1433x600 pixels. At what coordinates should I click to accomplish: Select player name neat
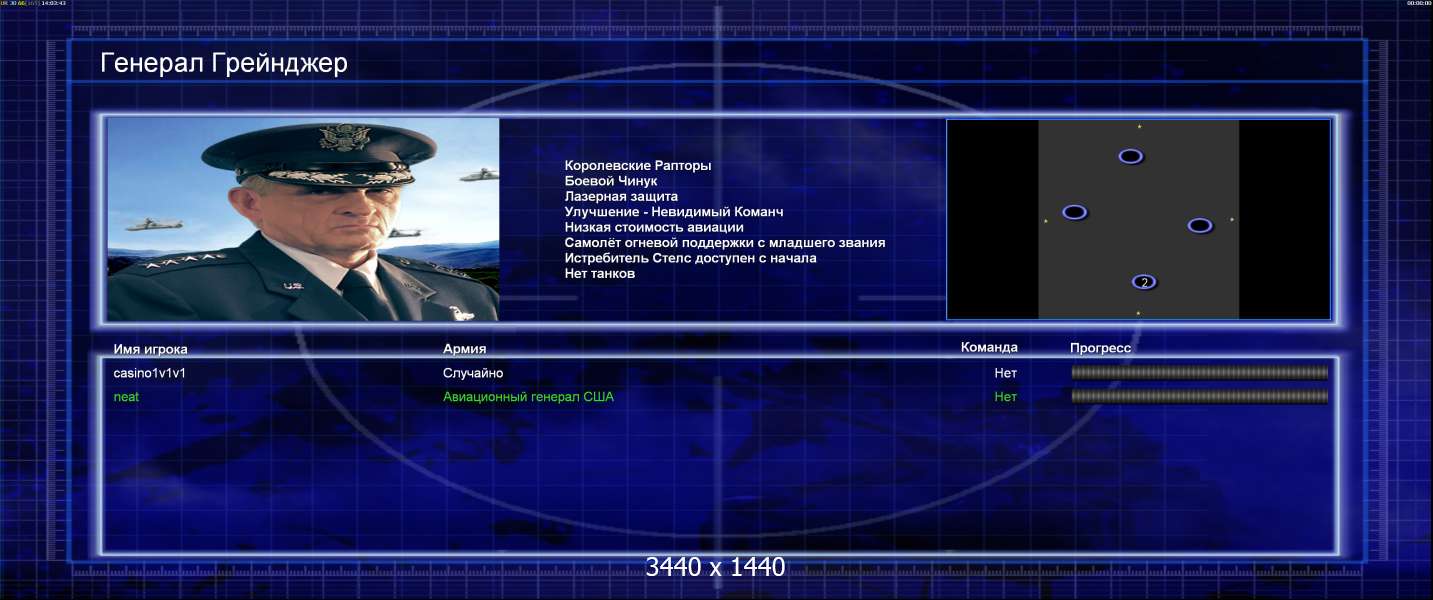point(126,397)
